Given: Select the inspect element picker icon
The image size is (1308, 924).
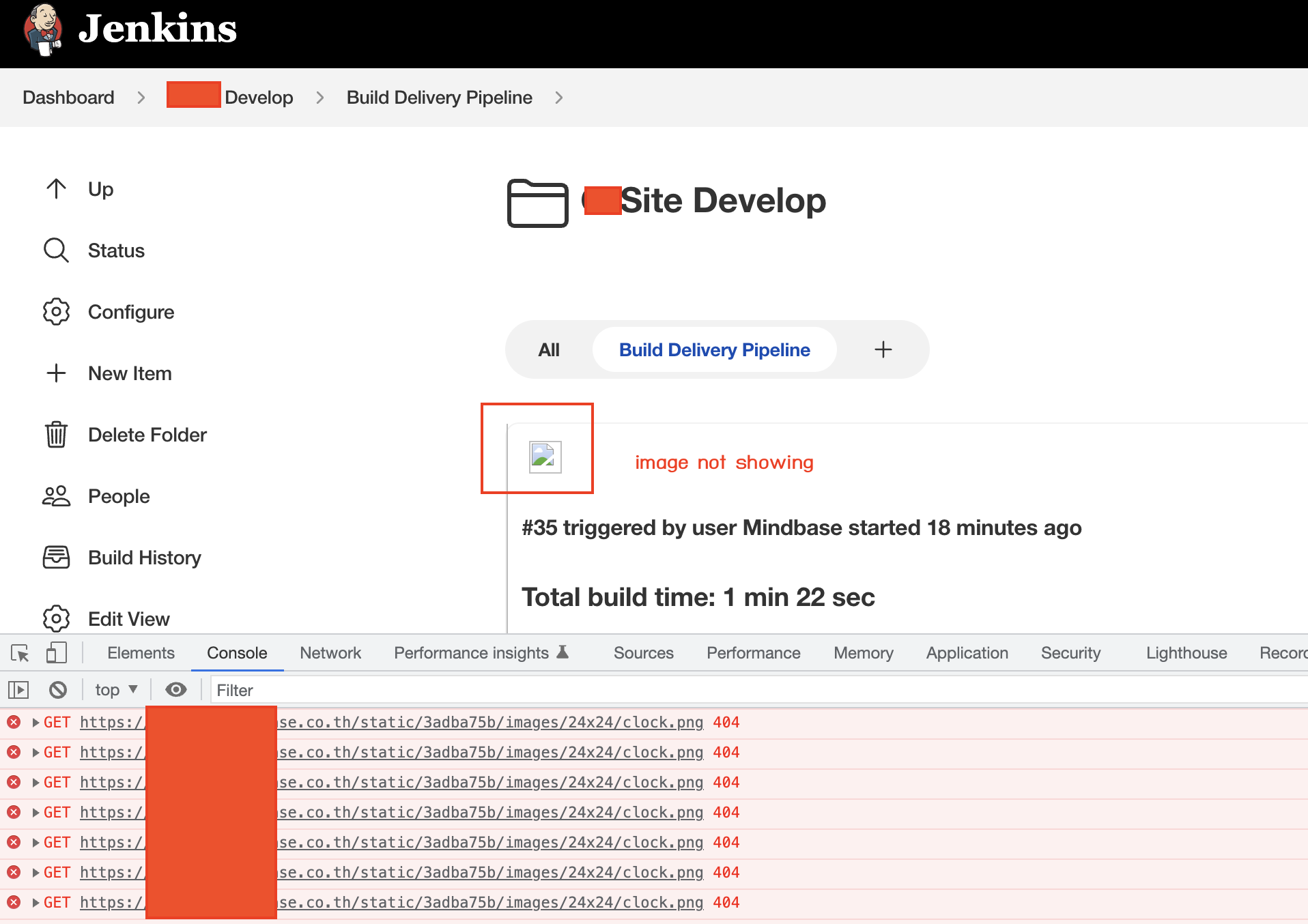Looking at the screenshot, I should click(20, 653).
